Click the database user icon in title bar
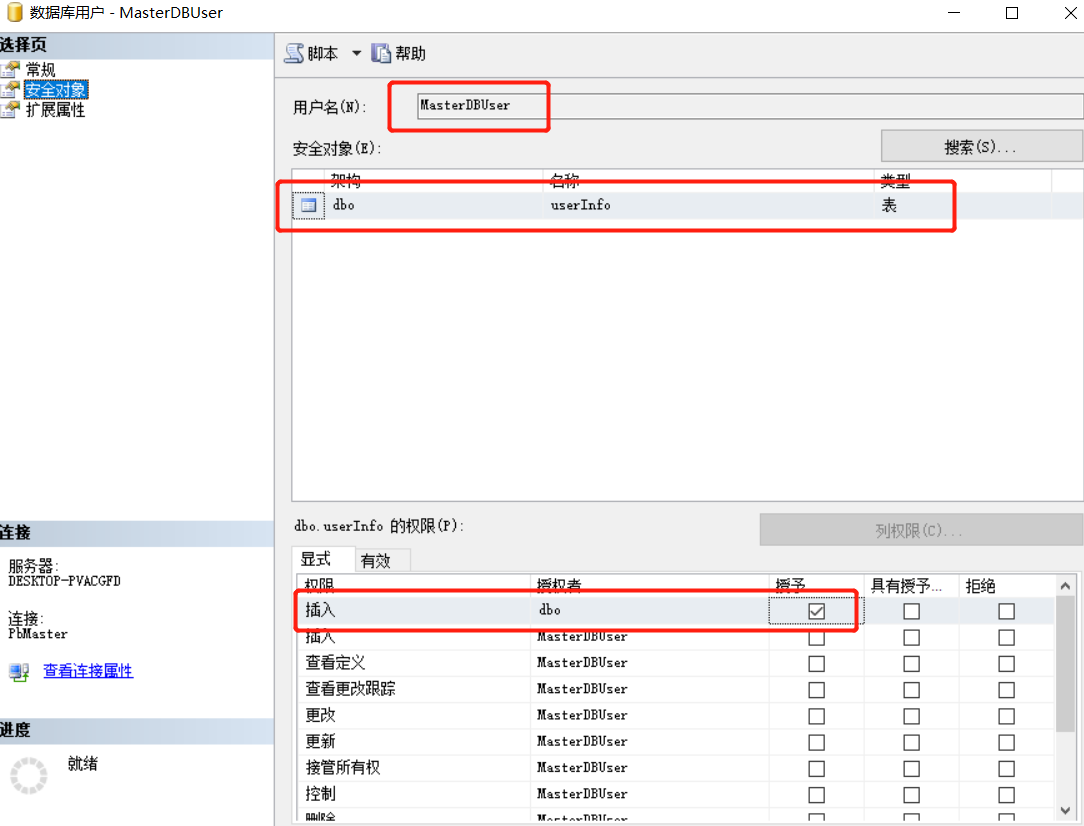 coord(13,13)
